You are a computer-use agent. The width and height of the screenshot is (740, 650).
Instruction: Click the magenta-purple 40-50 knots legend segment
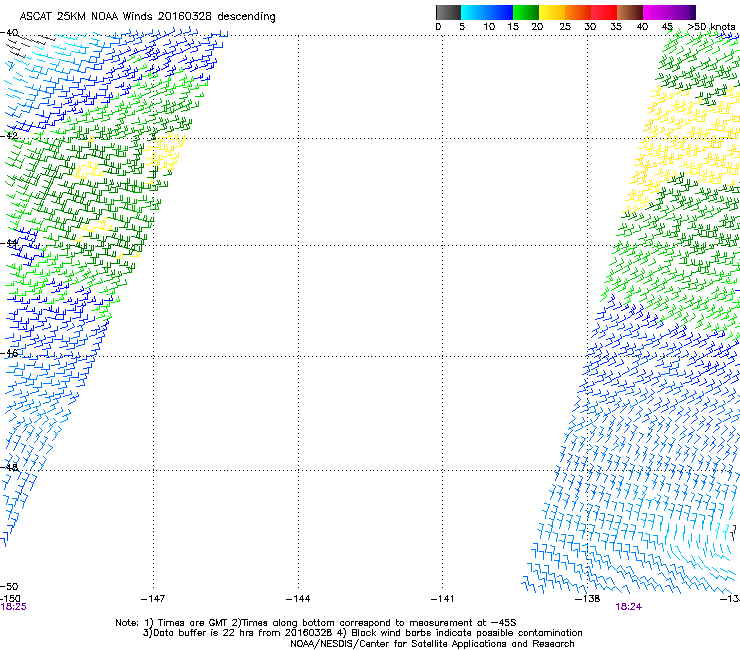pyautogui.click(x=669, y=12)
